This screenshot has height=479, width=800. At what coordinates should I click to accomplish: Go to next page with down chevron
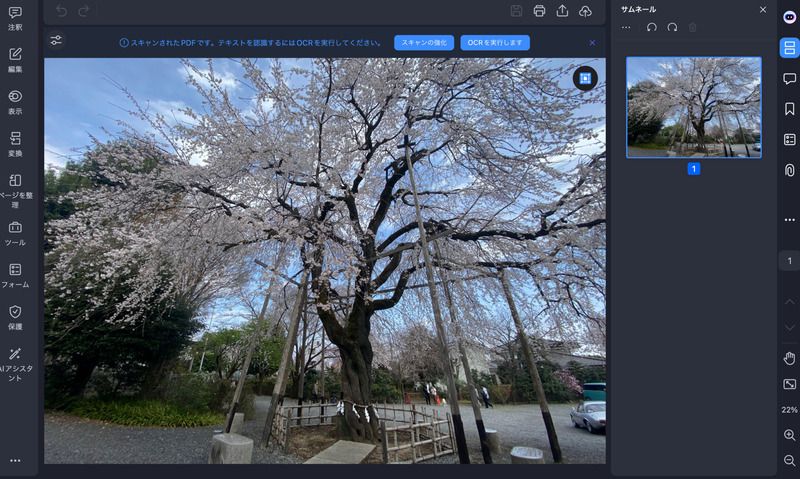789,327
